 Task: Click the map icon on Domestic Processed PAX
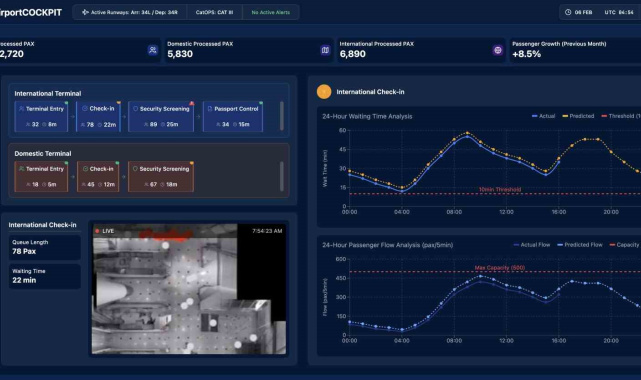coord(325,50)
